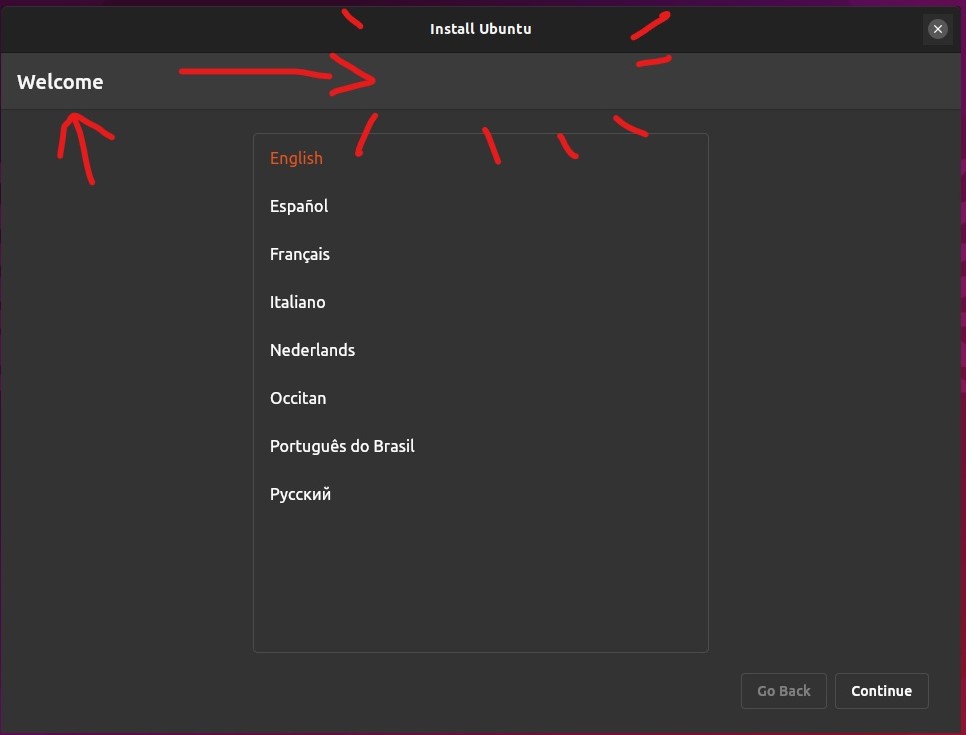
Task: Click the purple desktop background strip
Action: point(960,400)
